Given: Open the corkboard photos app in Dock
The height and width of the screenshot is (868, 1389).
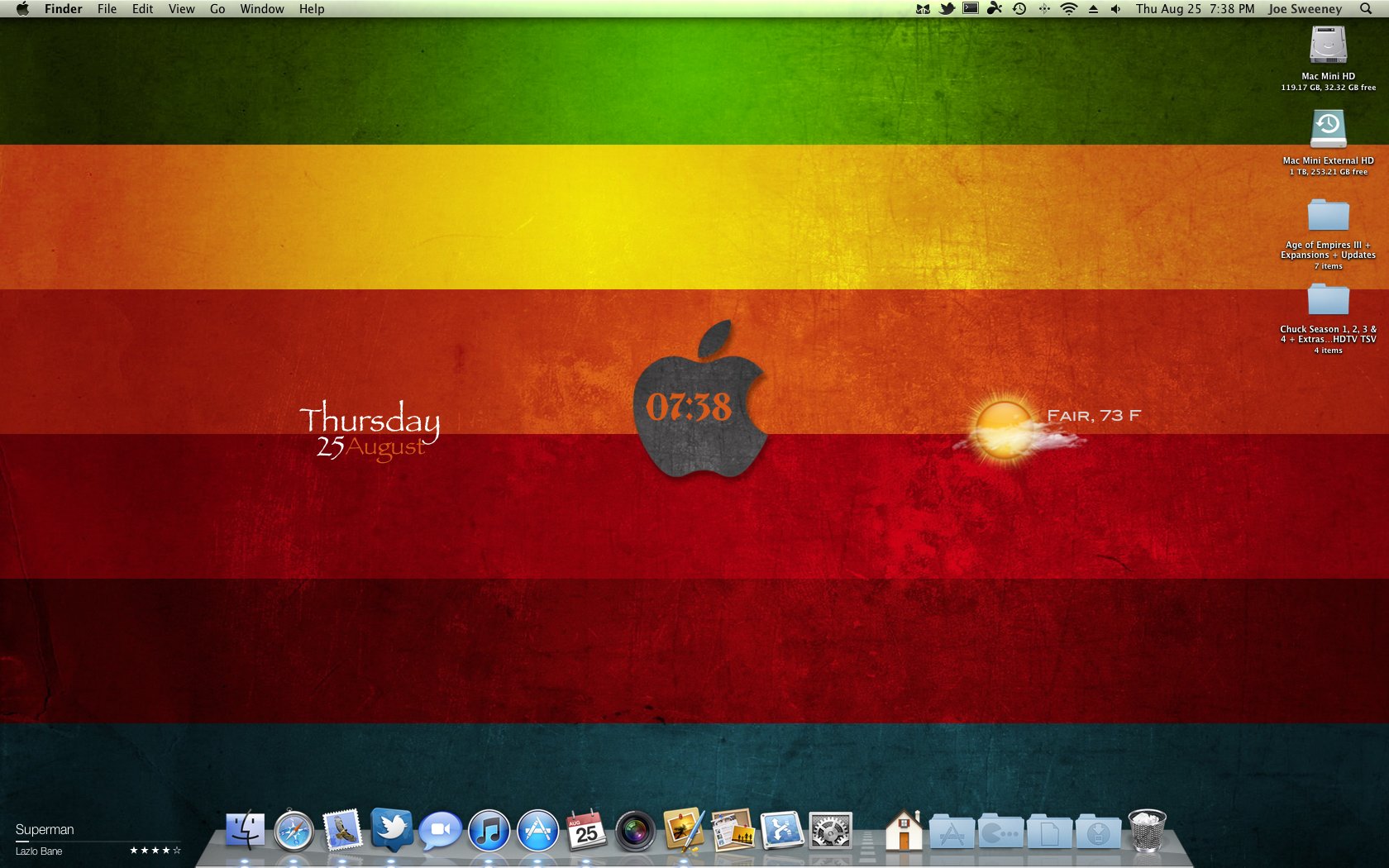Looking at the screenshot, I should point(733,830).
